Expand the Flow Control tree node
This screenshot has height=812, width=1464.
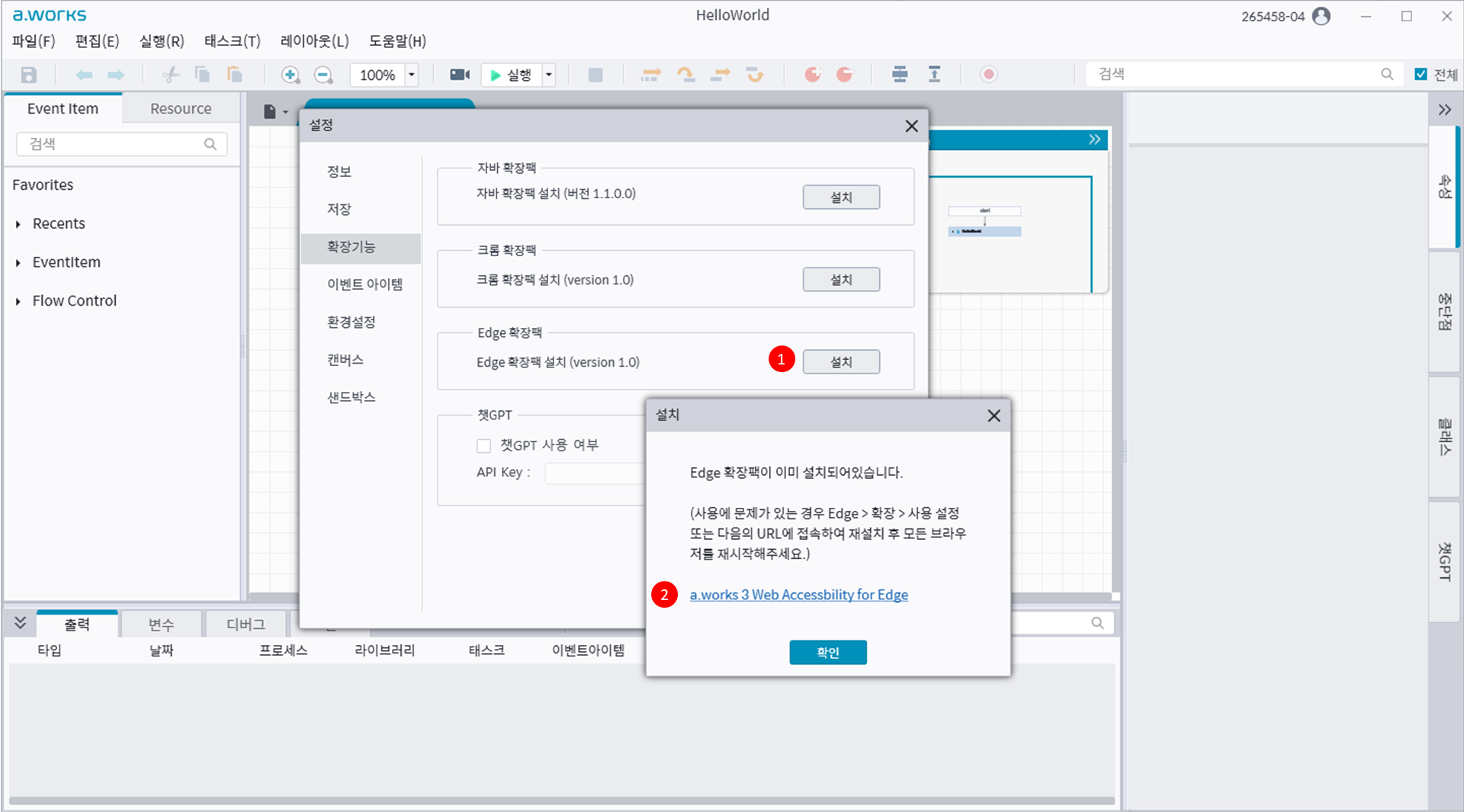pos(18,301)
